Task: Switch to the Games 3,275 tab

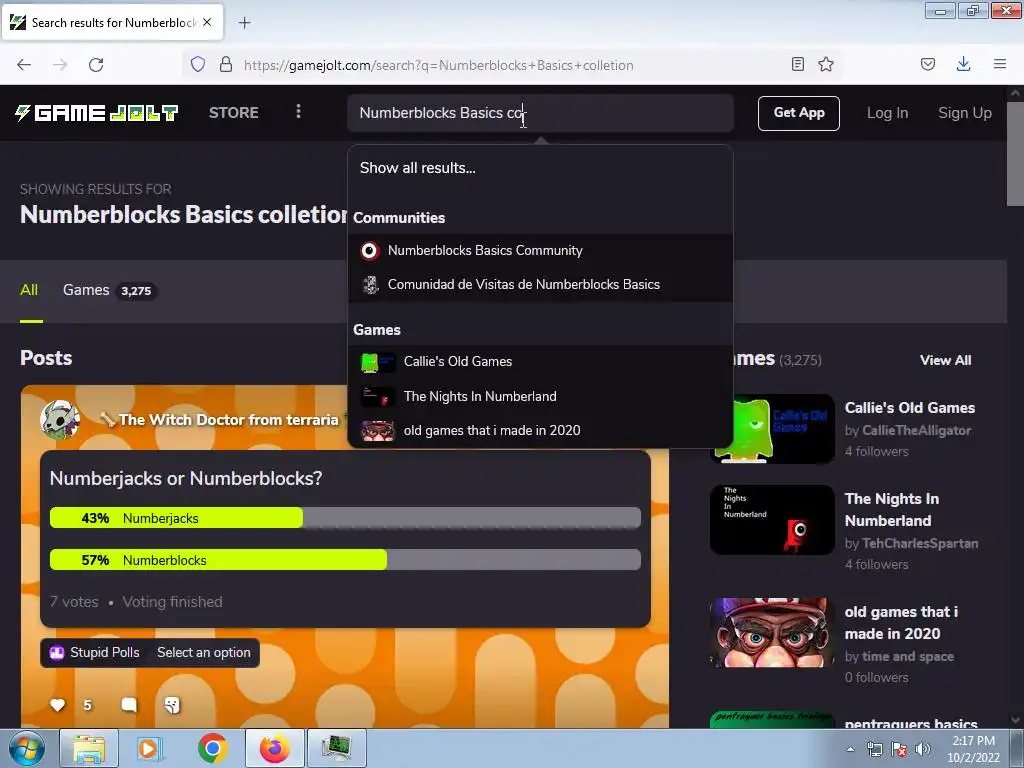Action: (x=108, y=290)
